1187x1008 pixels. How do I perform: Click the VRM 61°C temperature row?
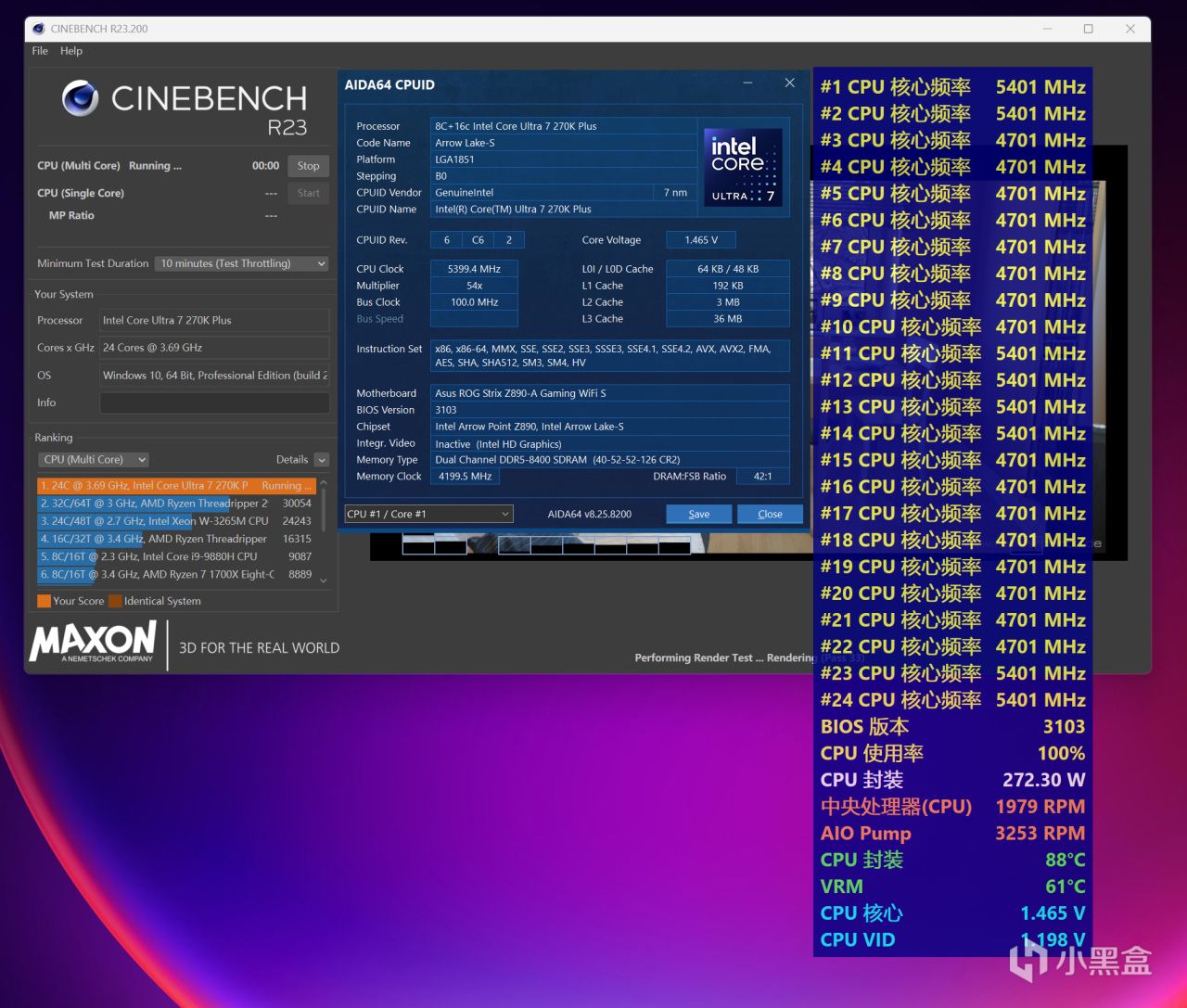pos(952,887)
